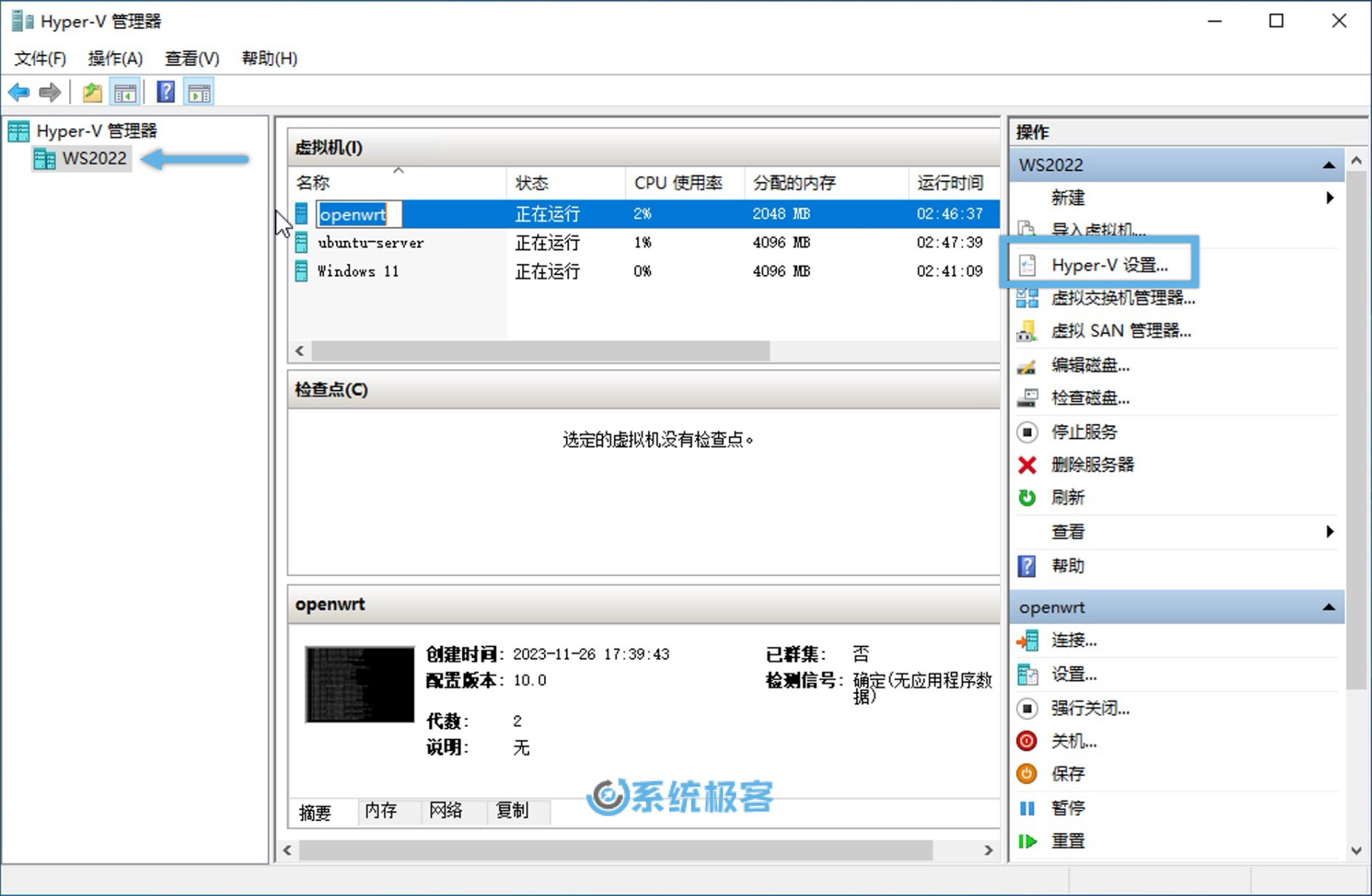Click the Windows 11 VM row icon
Image resolution: width=1372 pixels, height=896 pixels.
(301, 271)
